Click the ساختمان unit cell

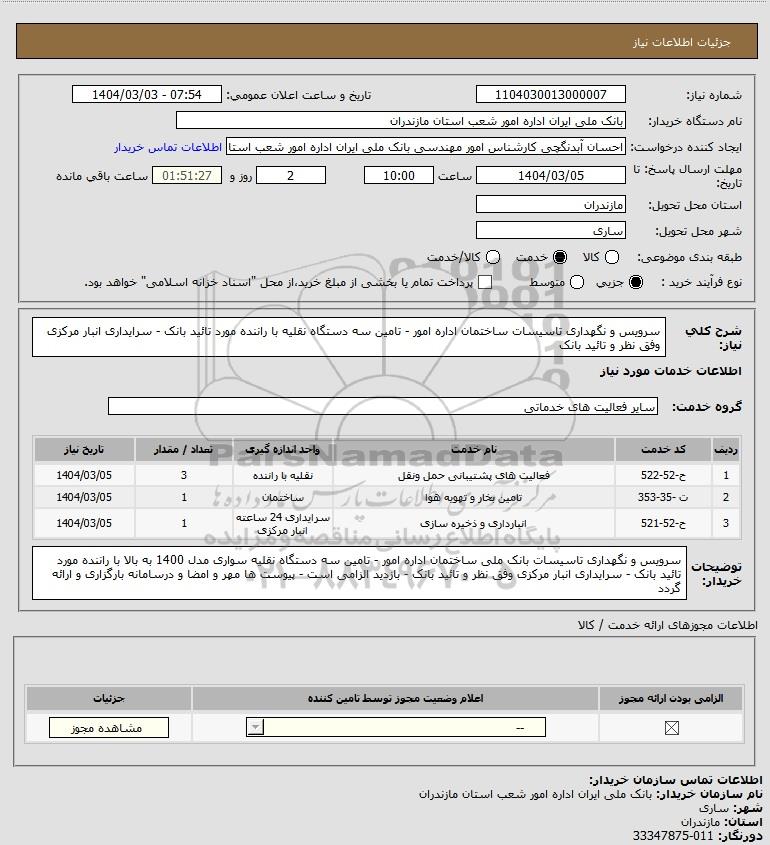(x=283, y=497)
